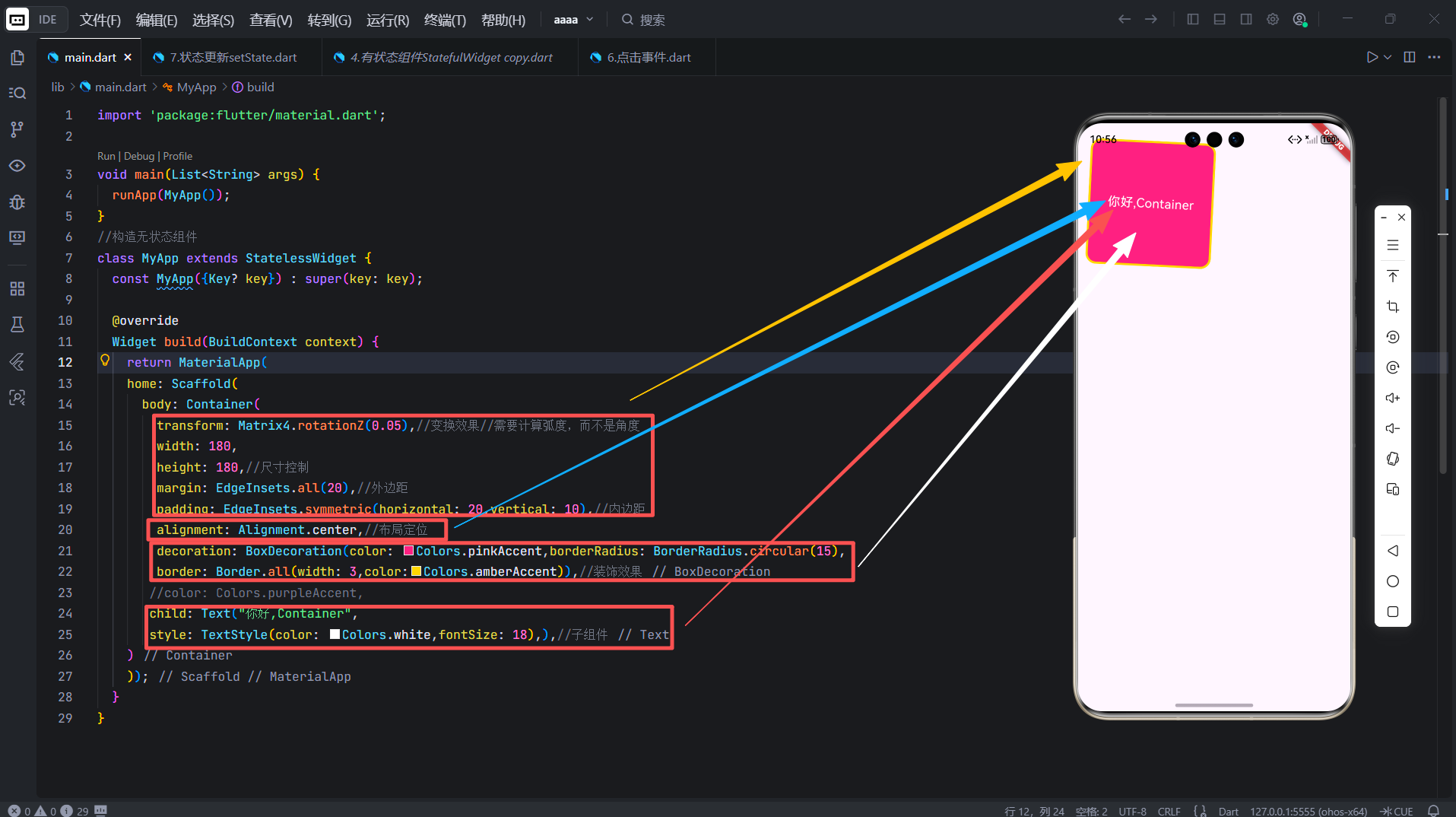Click the main.dart breadcrumb segment
This screenshot has height=817, width=1456.
pyautogui.click(x=120, y=87)
